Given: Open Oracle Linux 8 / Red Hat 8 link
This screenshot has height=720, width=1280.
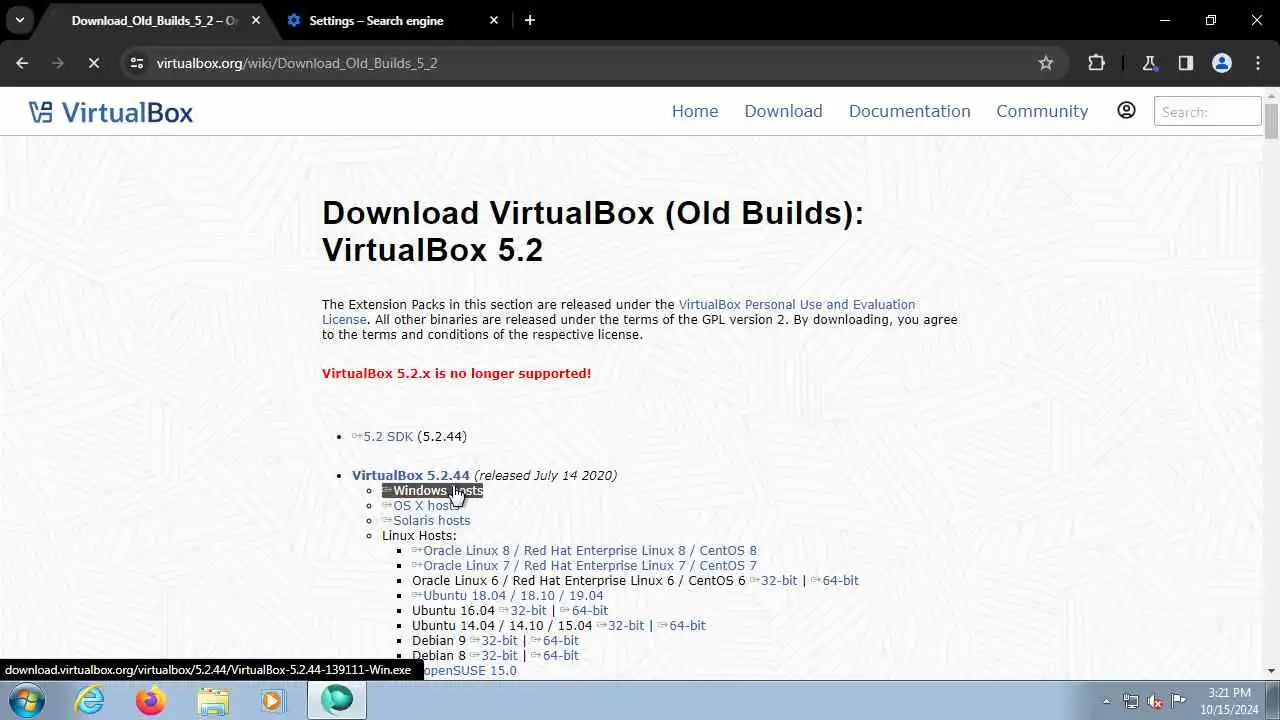Looking at the screenshot, I should 584,550.
